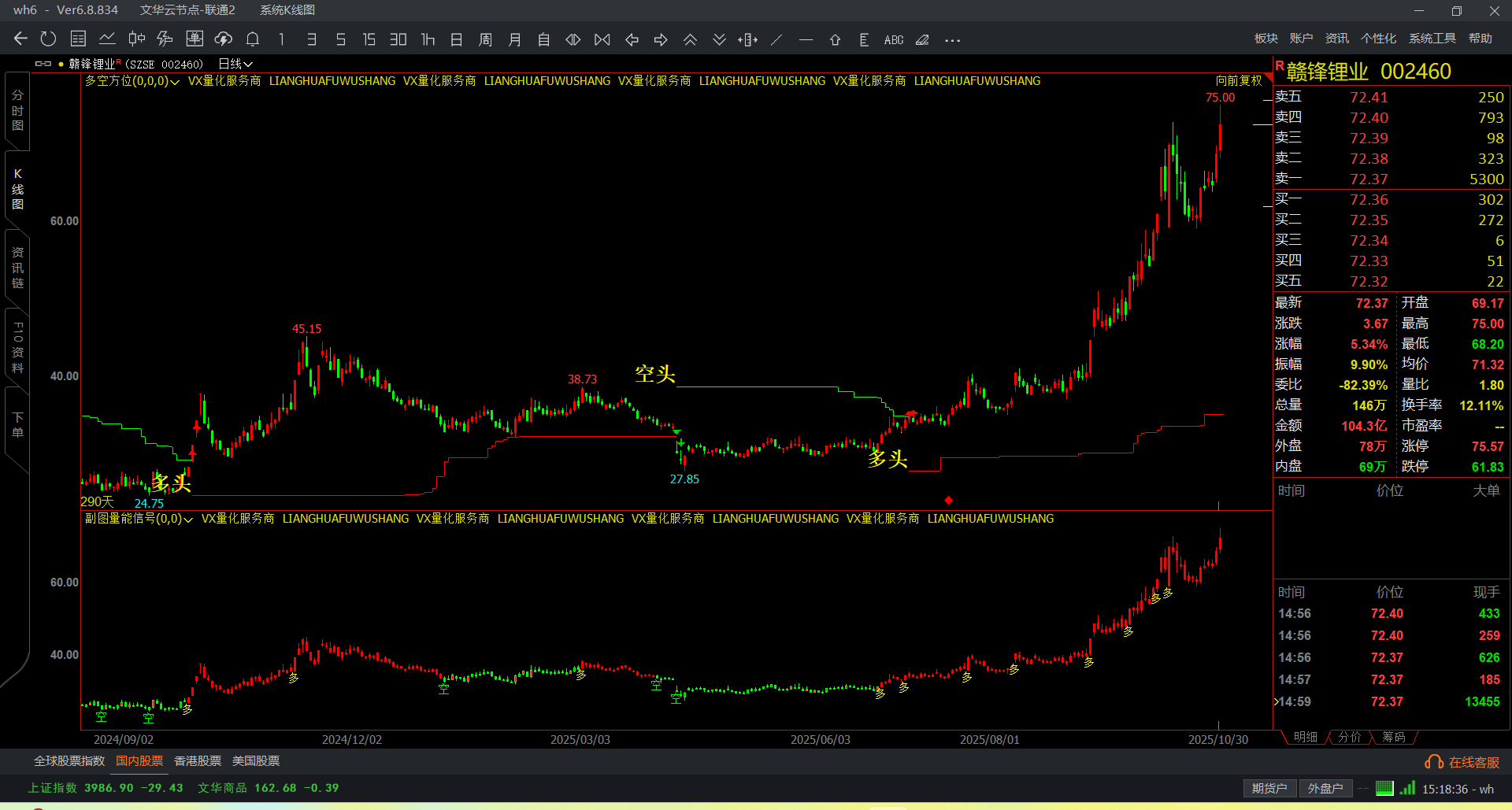Image resolution: width=1512 pixels, height=810 pixels.
Task: Switch to 筹码 tab
Action: click(x=1394, y=737)
